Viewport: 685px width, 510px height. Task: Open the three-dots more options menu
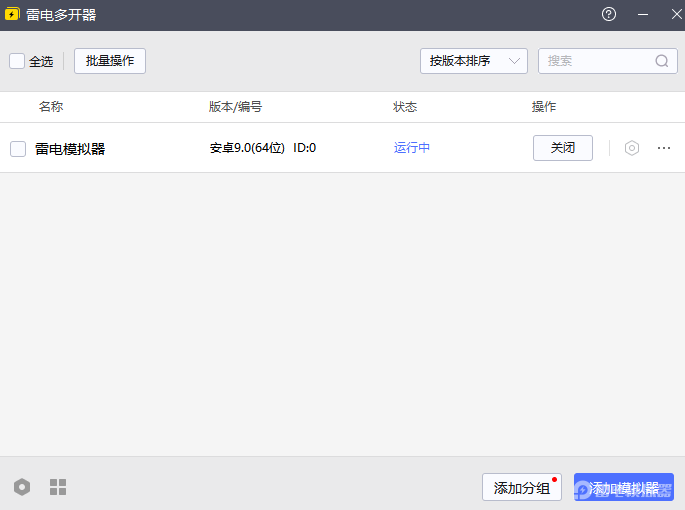(664, 148)
